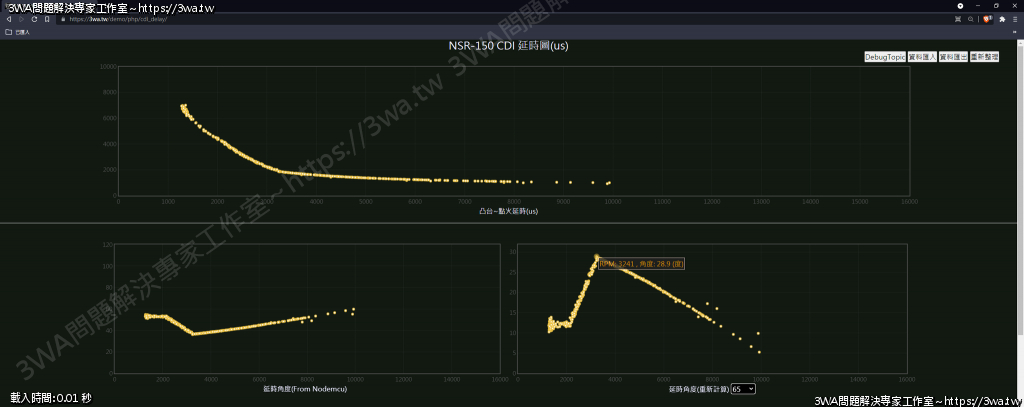1024x407 pixels.
Task: Click the page vertical scrollbar
Action: [1021, 200]
